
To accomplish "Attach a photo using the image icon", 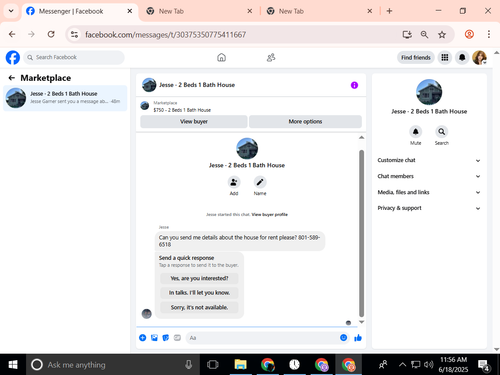I will [154, 338].
